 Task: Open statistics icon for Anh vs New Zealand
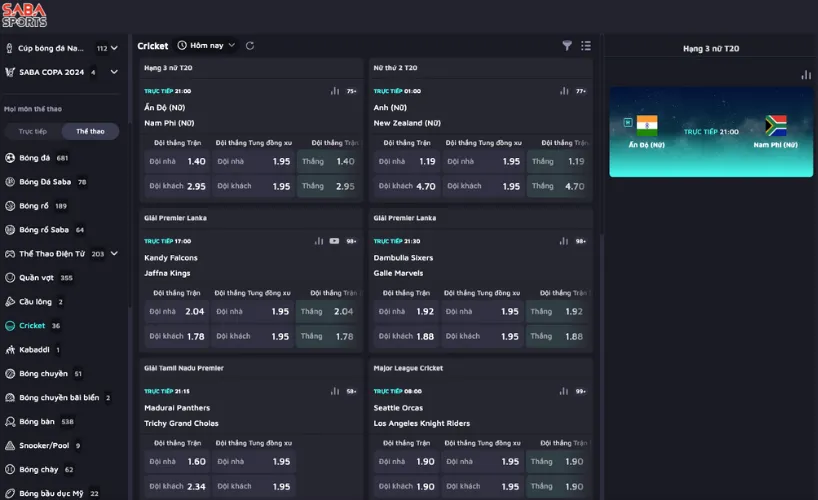[565, 91]
